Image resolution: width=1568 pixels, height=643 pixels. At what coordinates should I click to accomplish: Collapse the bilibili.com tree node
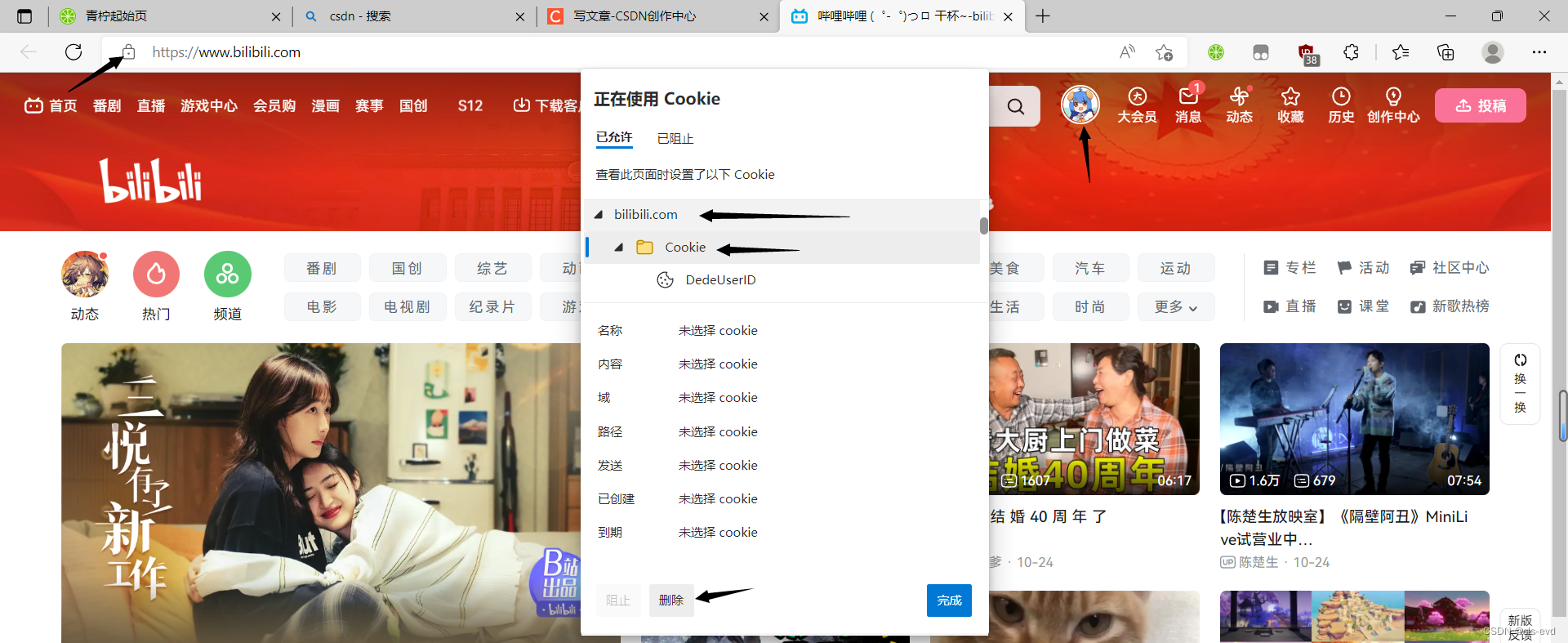599,215
